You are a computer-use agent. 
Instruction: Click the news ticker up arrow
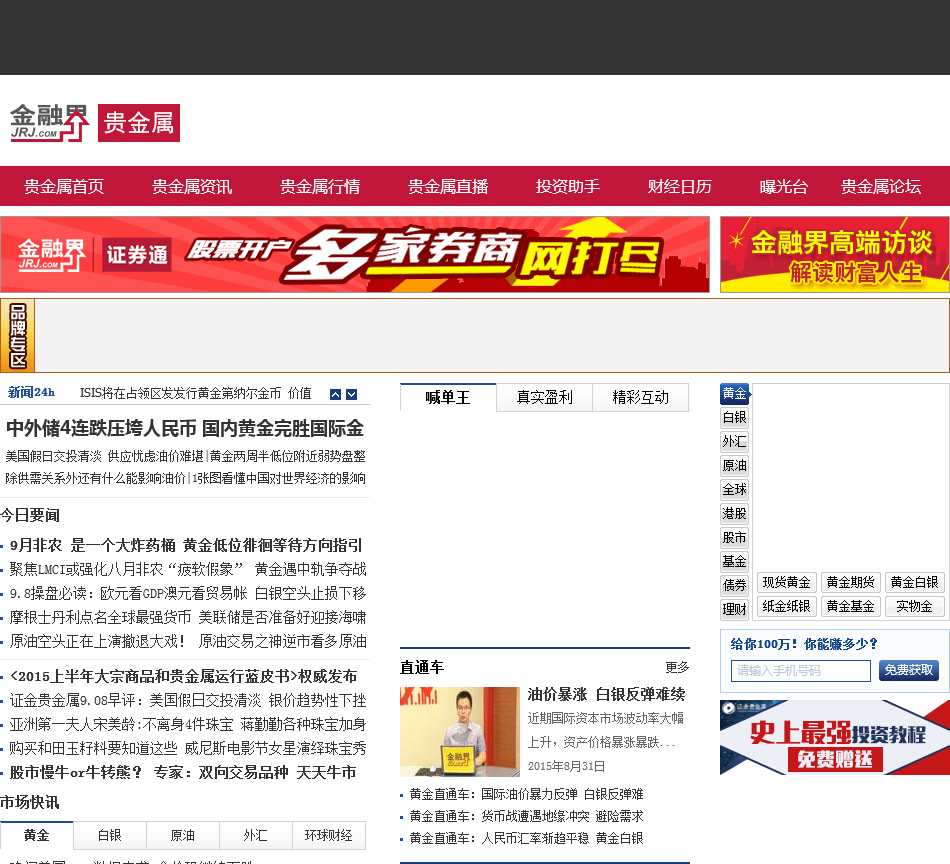(x=335, y=394)
